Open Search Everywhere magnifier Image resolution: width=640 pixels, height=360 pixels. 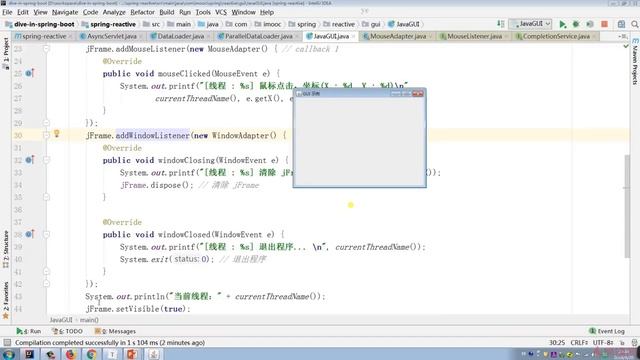635,24
